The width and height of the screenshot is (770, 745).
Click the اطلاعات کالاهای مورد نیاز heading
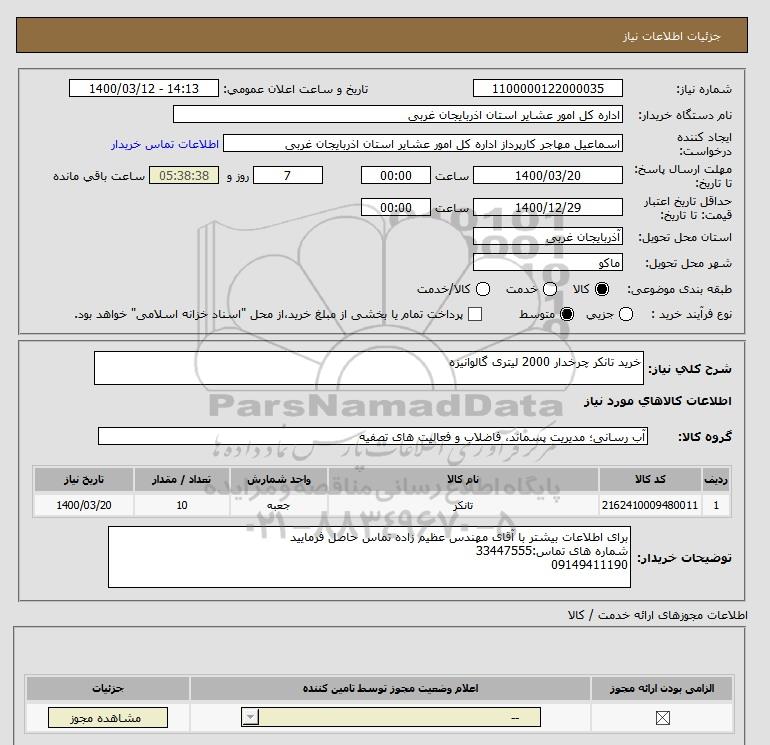coord(658,401)
